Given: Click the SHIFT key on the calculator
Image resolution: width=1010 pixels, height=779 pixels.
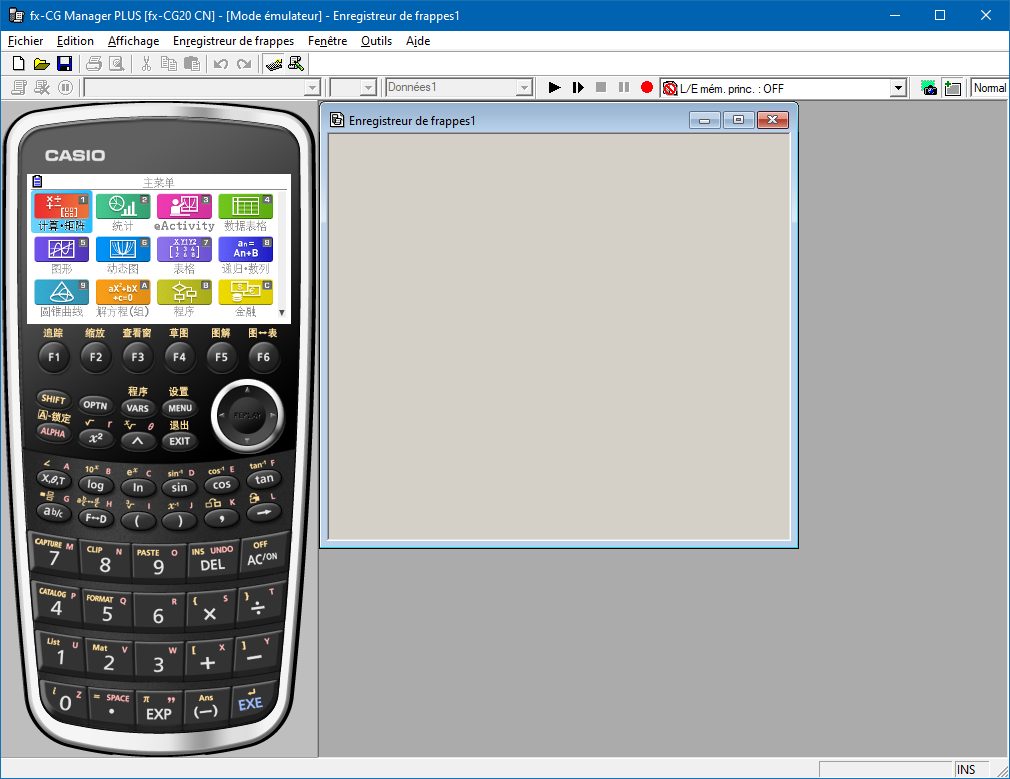Looking at the screenshot, I should [x=53, y=399].
